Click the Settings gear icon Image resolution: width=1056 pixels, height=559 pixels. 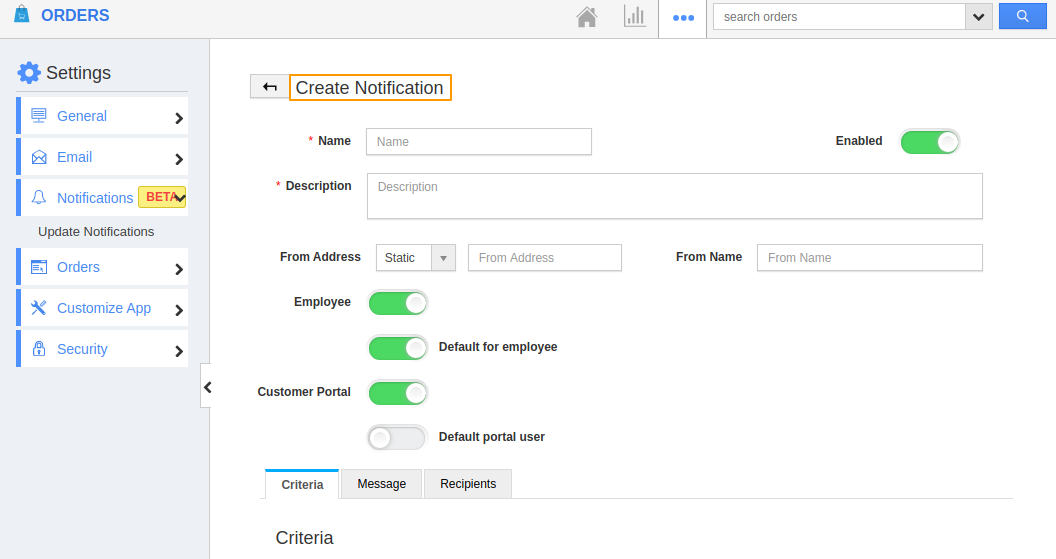coord(29,73)
